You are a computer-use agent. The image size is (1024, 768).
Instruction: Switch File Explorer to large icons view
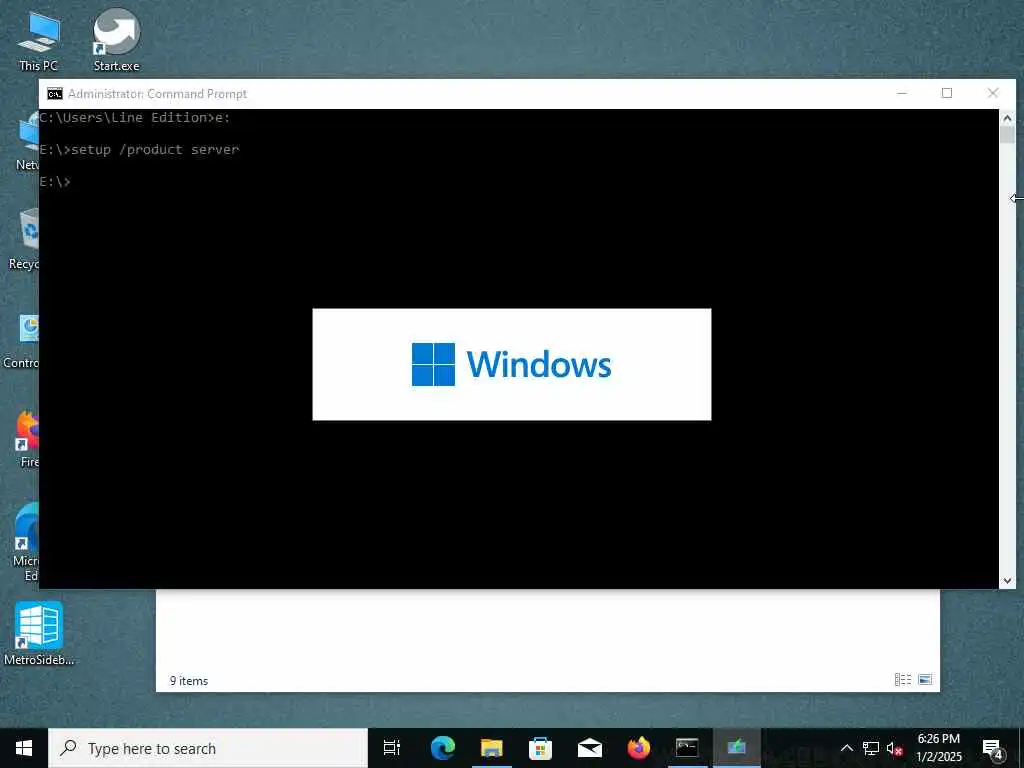pos(925,680)
